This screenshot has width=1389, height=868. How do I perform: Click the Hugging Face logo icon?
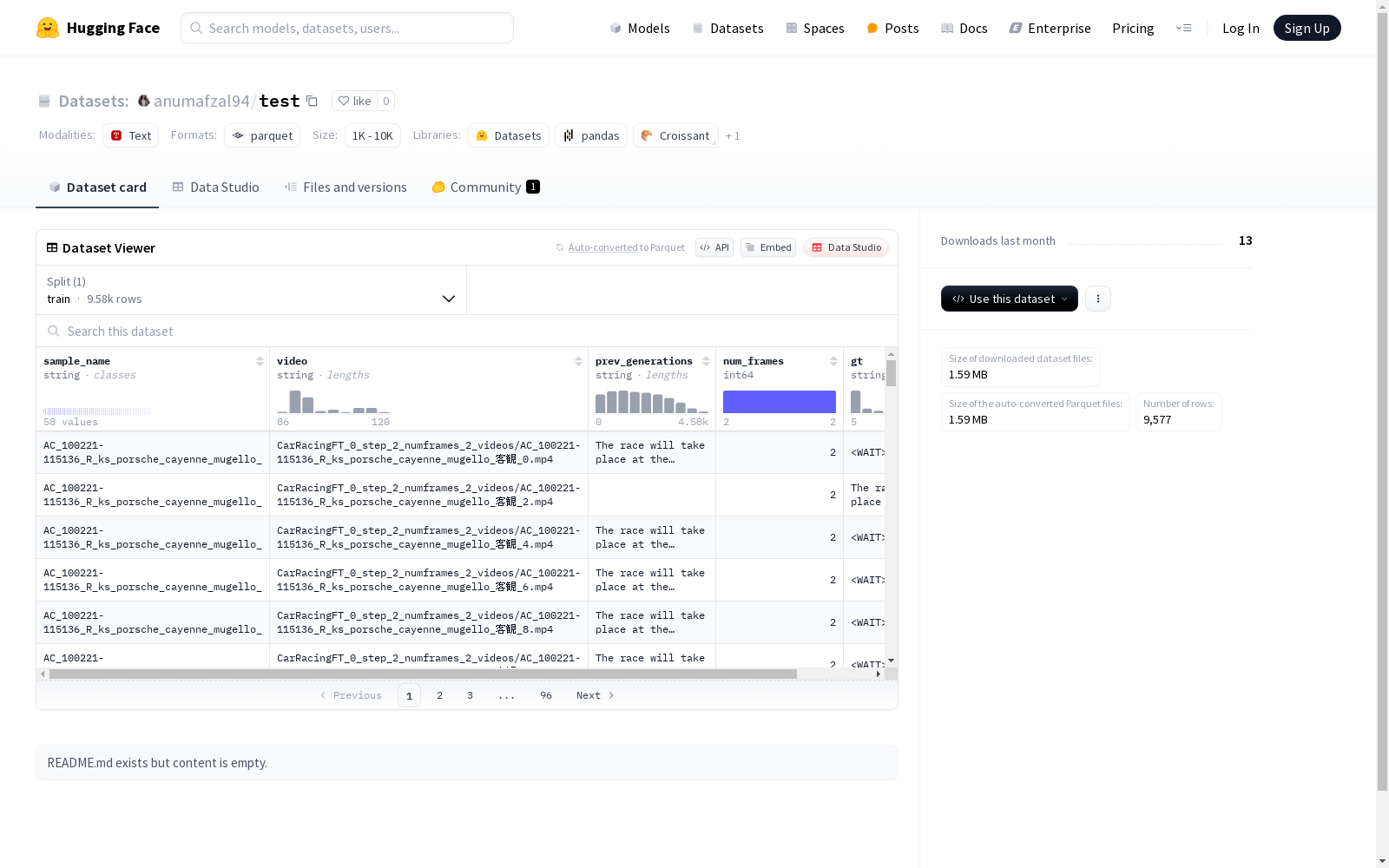(x=48, y=28)
